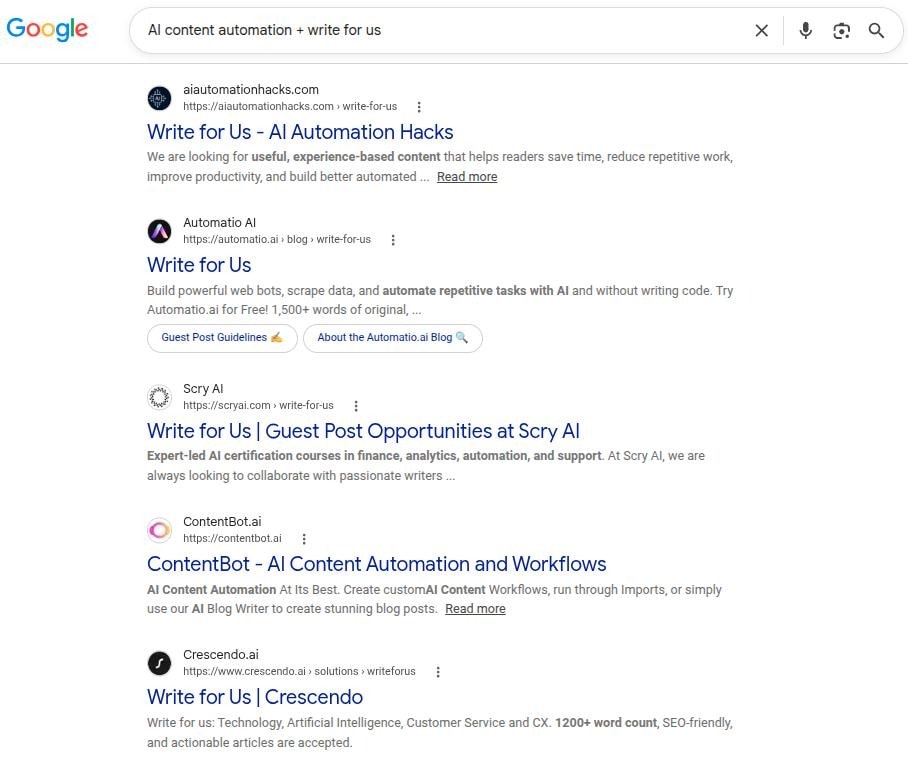Click URL 'https://contentbot.ai'
This screenshot has width=908, height=757.
coord(232,539)
